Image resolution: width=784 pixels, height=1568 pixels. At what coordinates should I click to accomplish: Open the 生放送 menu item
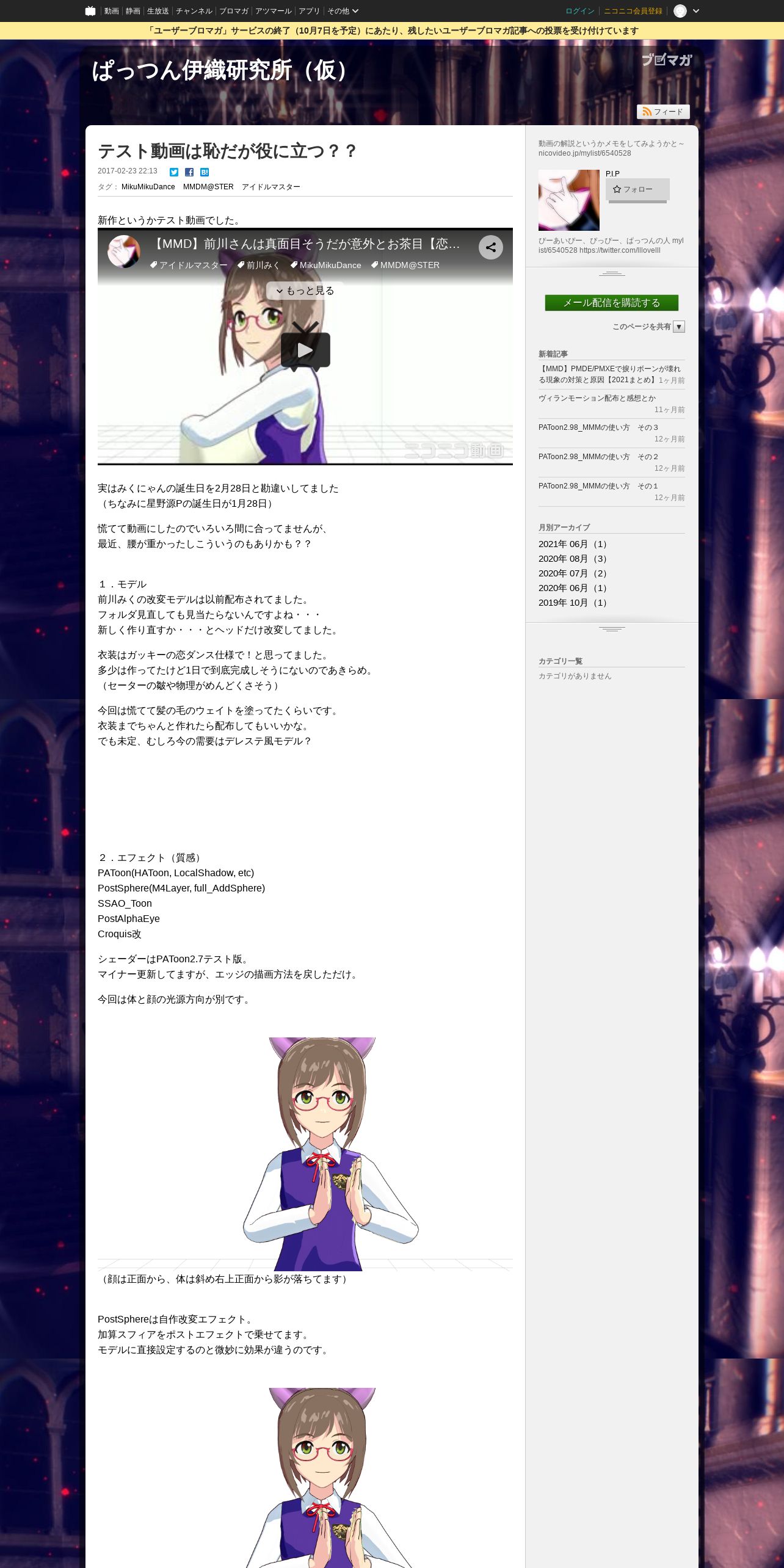[158, 11]
